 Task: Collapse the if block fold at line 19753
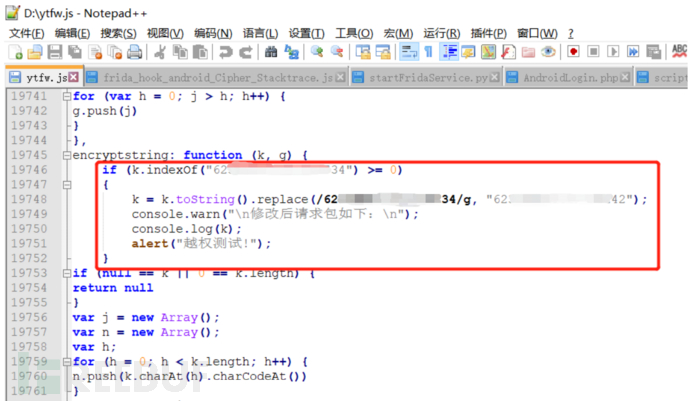pos(67,273)
